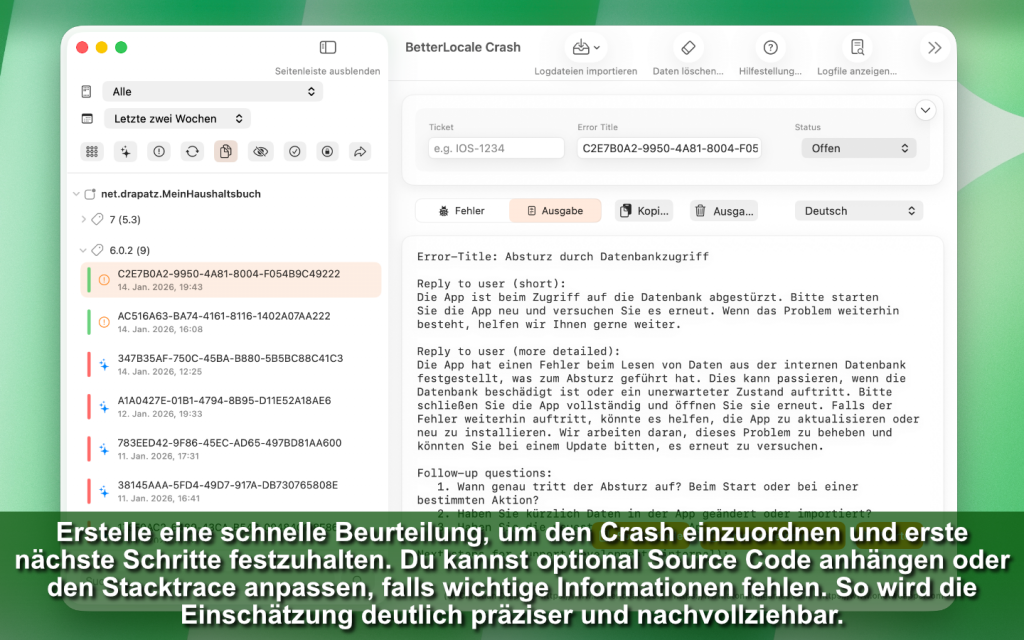The height and width of the screenshot is (640, 1024).
Task: Toggle the exclamation mark circle filter
Action: (x=158, y=151)
